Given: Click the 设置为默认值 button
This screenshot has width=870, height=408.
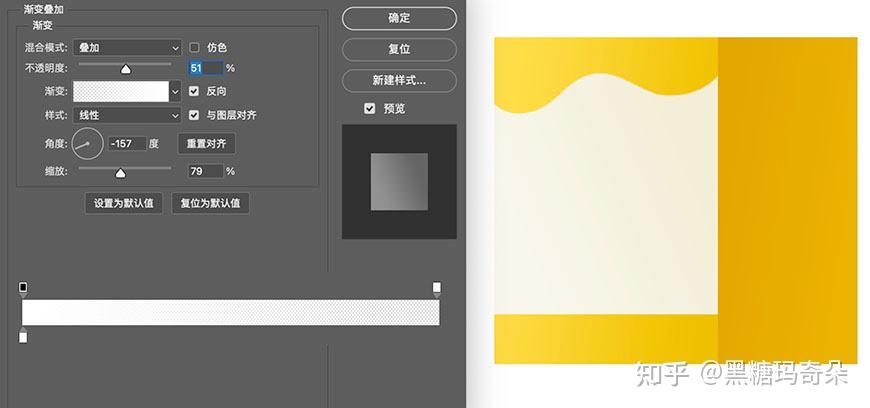Looking at the screenshot, I should pyautogui.click(x=124, y=203).
